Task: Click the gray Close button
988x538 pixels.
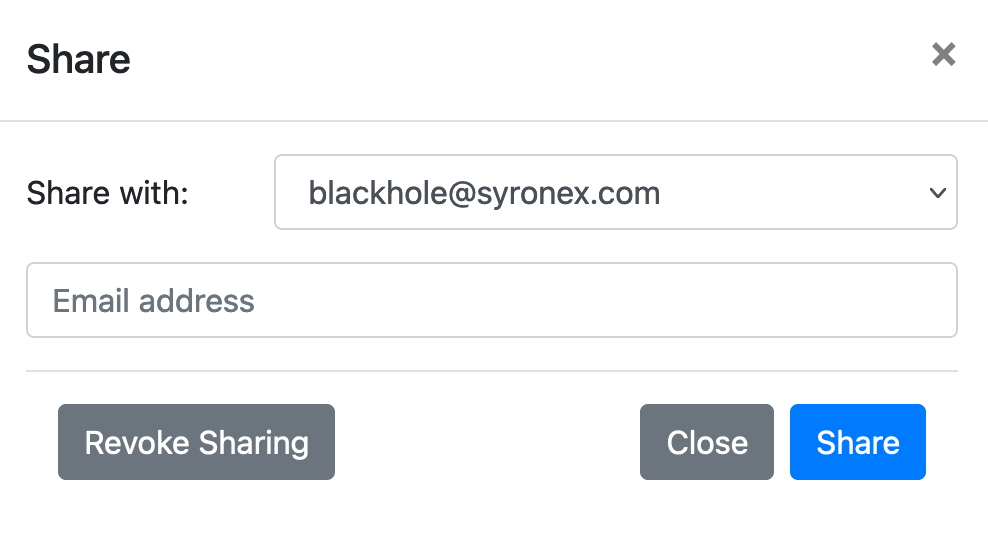Action: pos(706,442)
